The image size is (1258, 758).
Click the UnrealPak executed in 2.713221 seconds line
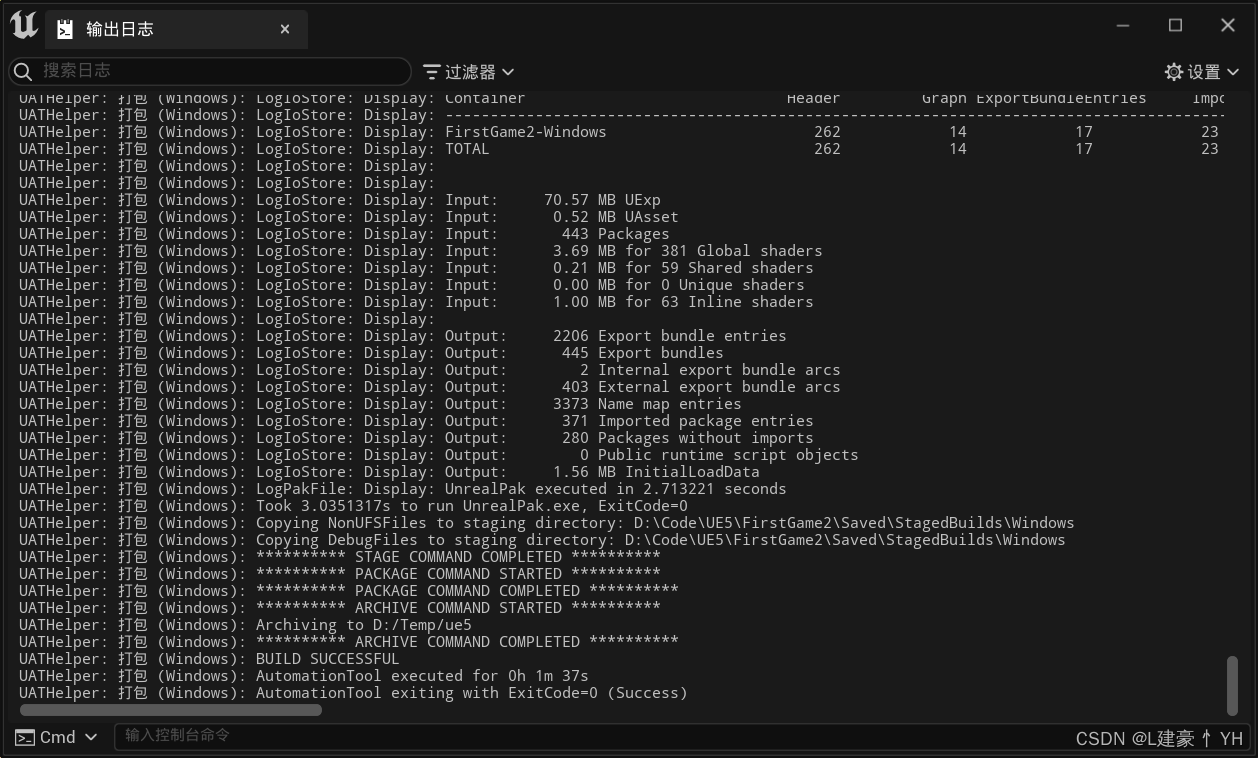point(403,489)
